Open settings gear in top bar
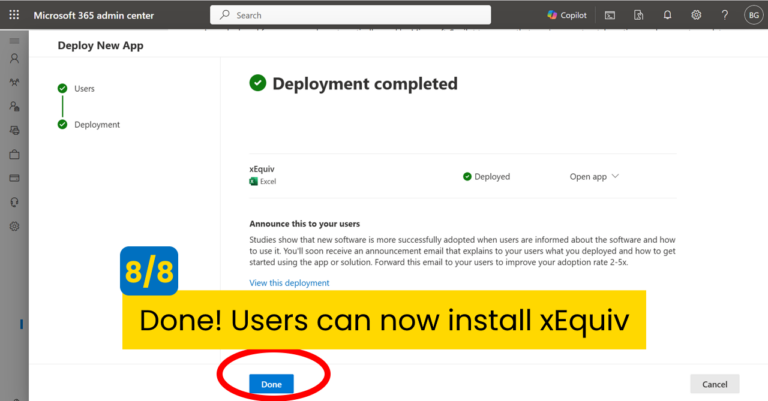 (x=696, y=15)
